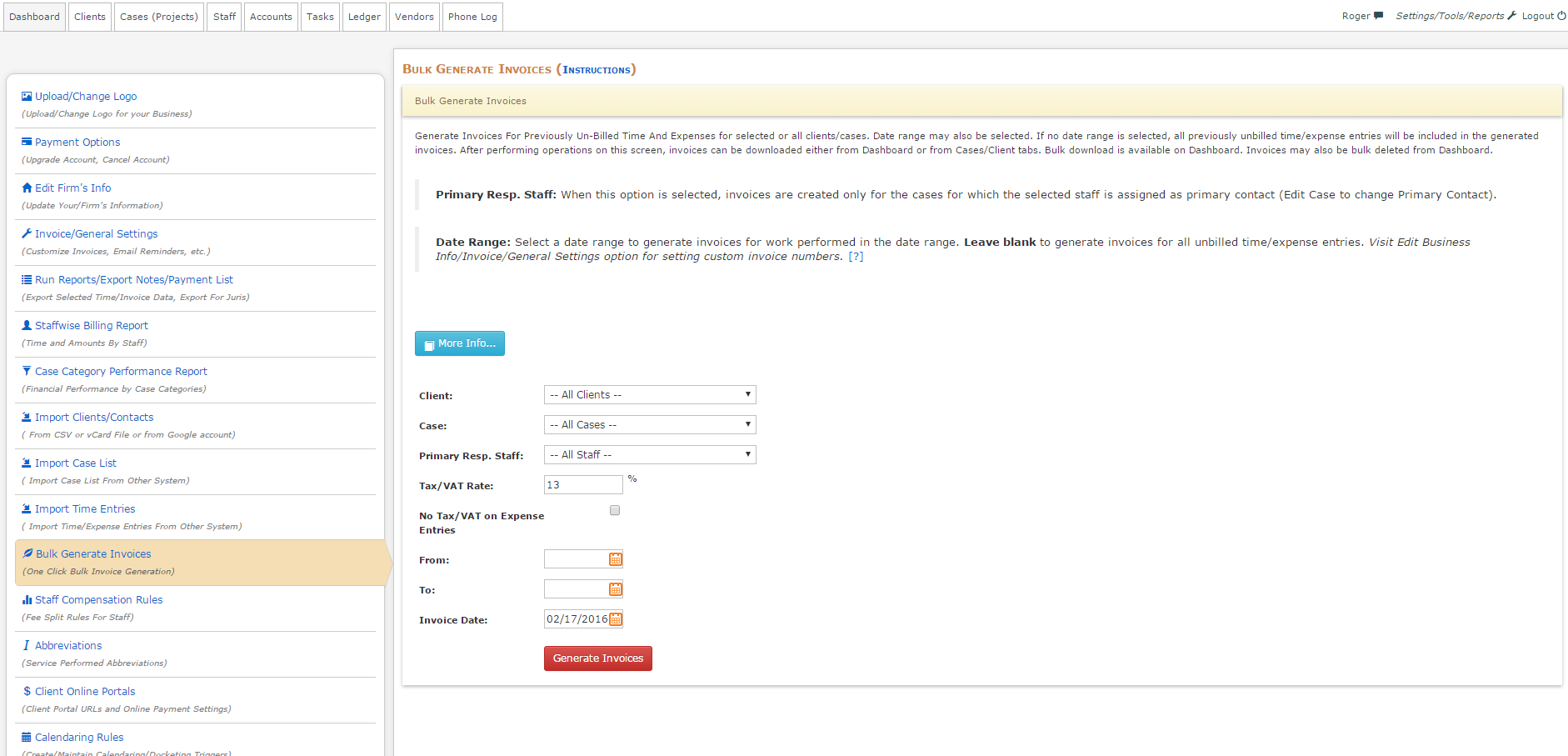Click the Invoice/General Settings wrench icon
The image size is (1568, 756).
pyautogui.click(x=27, y=234)
